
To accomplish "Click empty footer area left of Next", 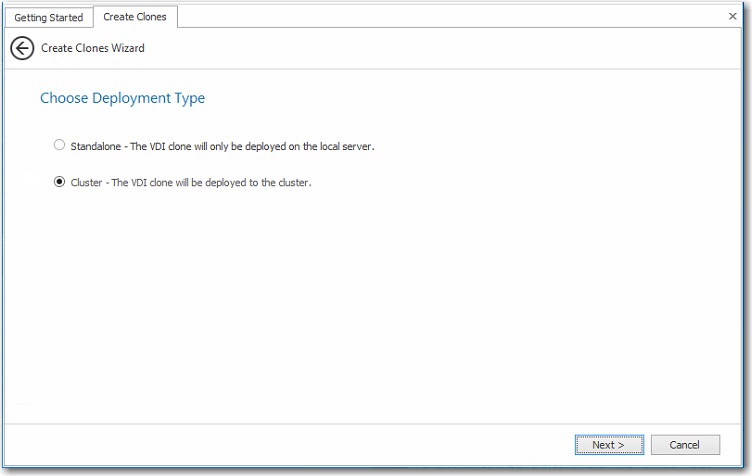I will pos(300,444).
